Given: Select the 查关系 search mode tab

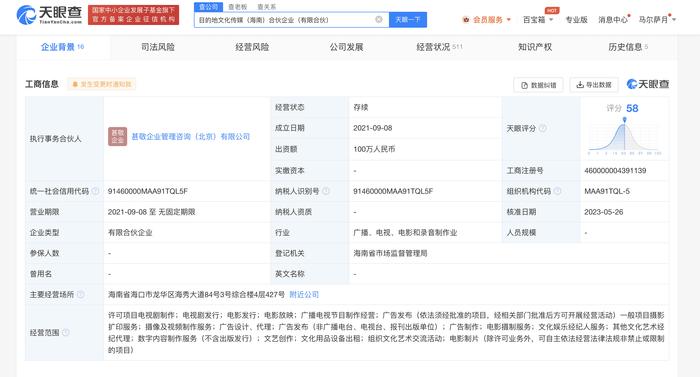Looking at the screenshot, I should [267, 7].
